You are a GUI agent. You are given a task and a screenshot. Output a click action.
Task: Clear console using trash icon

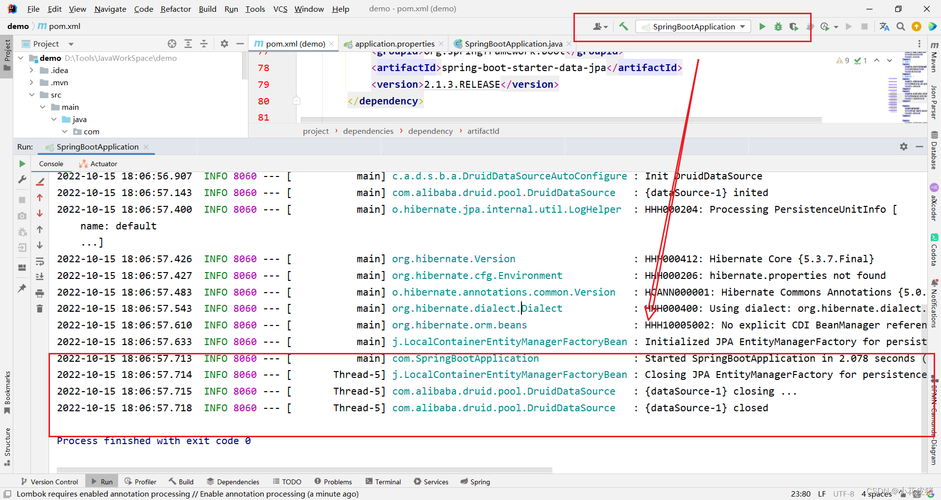coord(40,309)
